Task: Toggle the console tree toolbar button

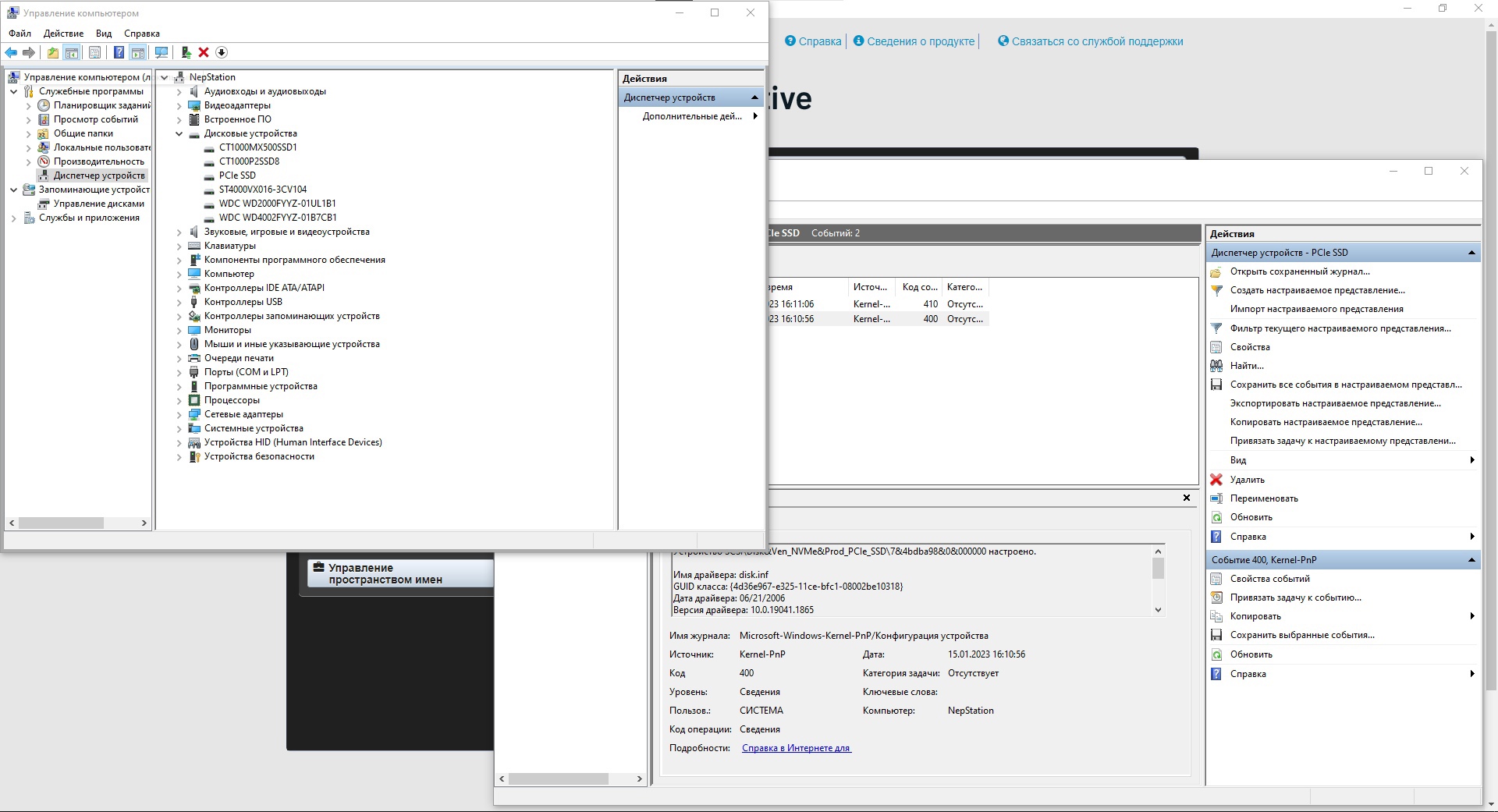Action: (72, 52)
